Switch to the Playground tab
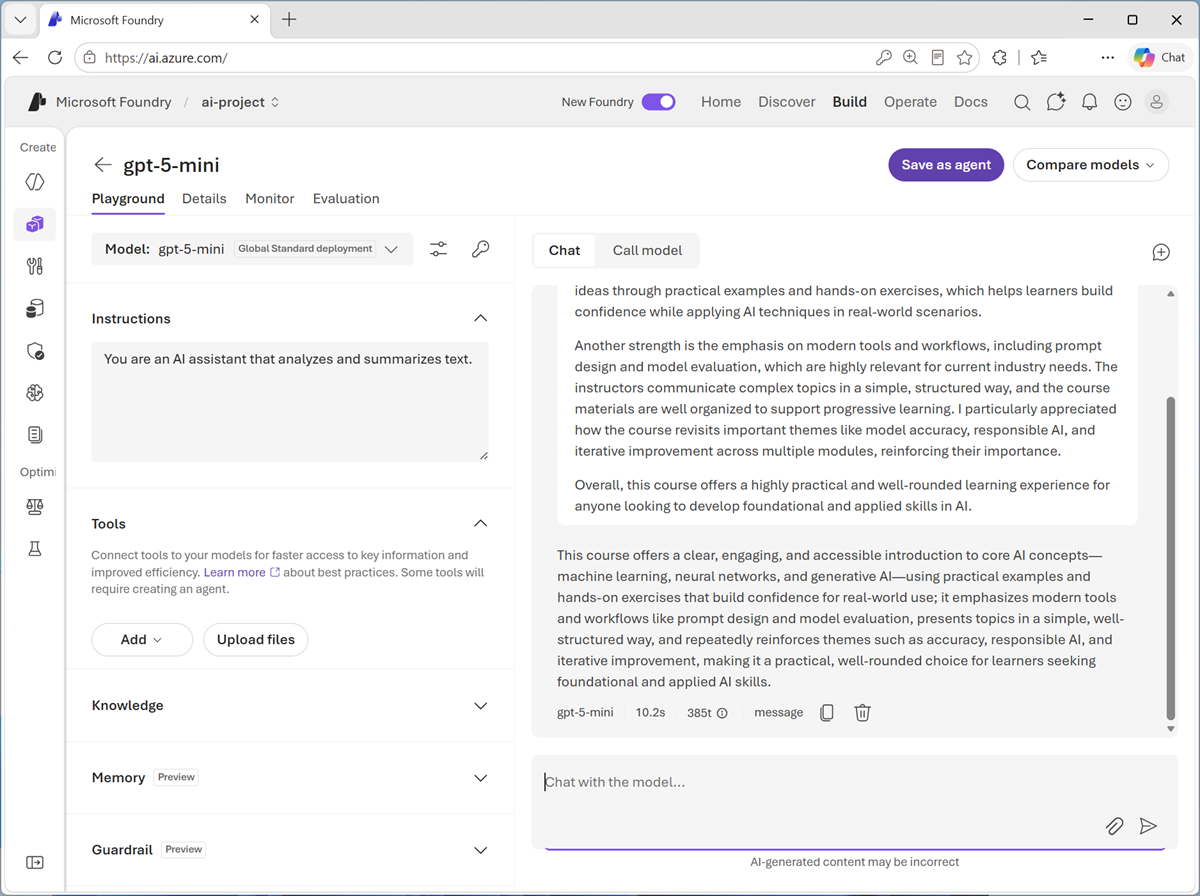1200x896 pixels. 128,199
